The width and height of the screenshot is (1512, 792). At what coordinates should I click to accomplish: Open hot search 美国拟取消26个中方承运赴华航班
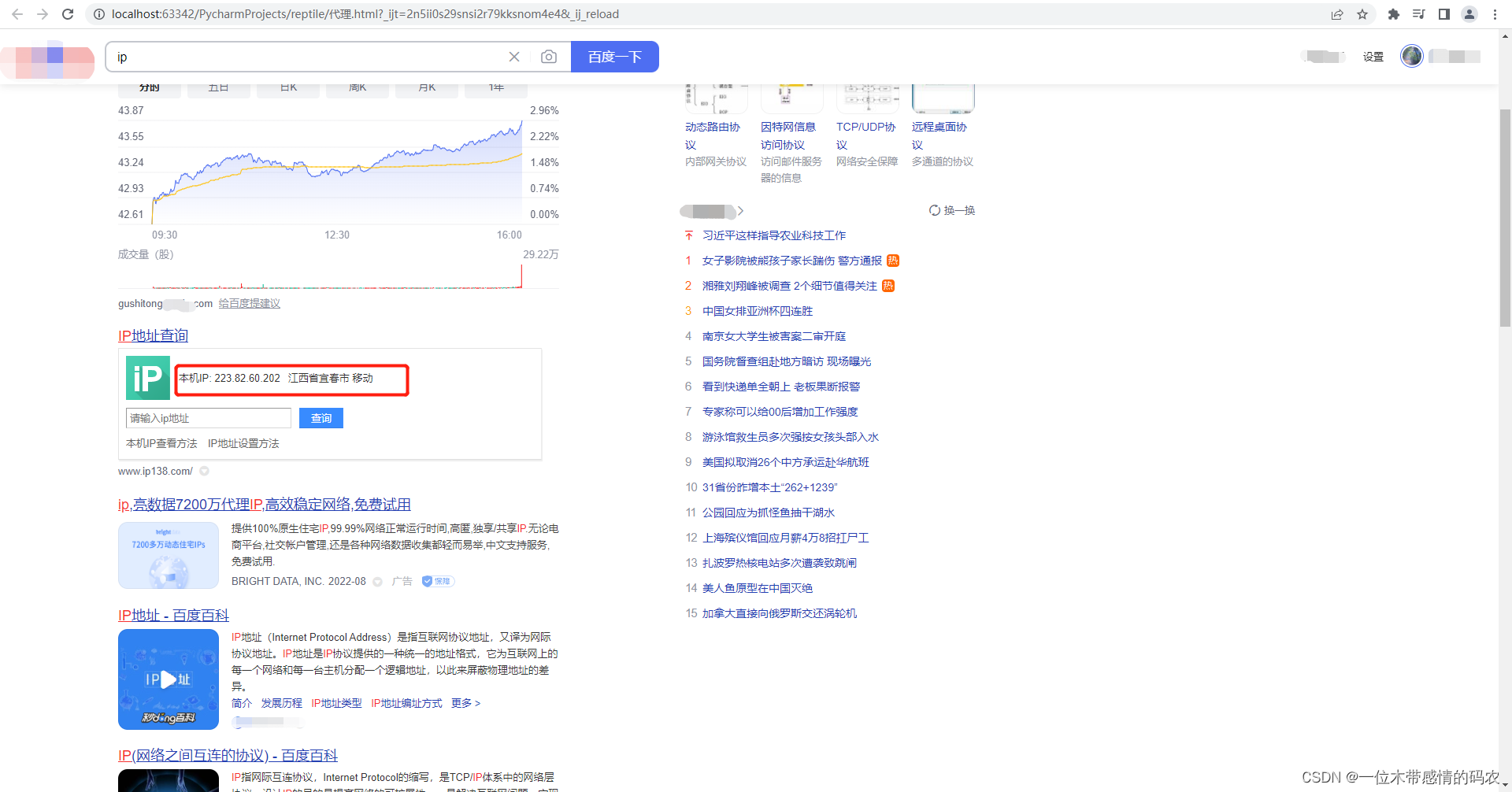click(x=786, y=462)
